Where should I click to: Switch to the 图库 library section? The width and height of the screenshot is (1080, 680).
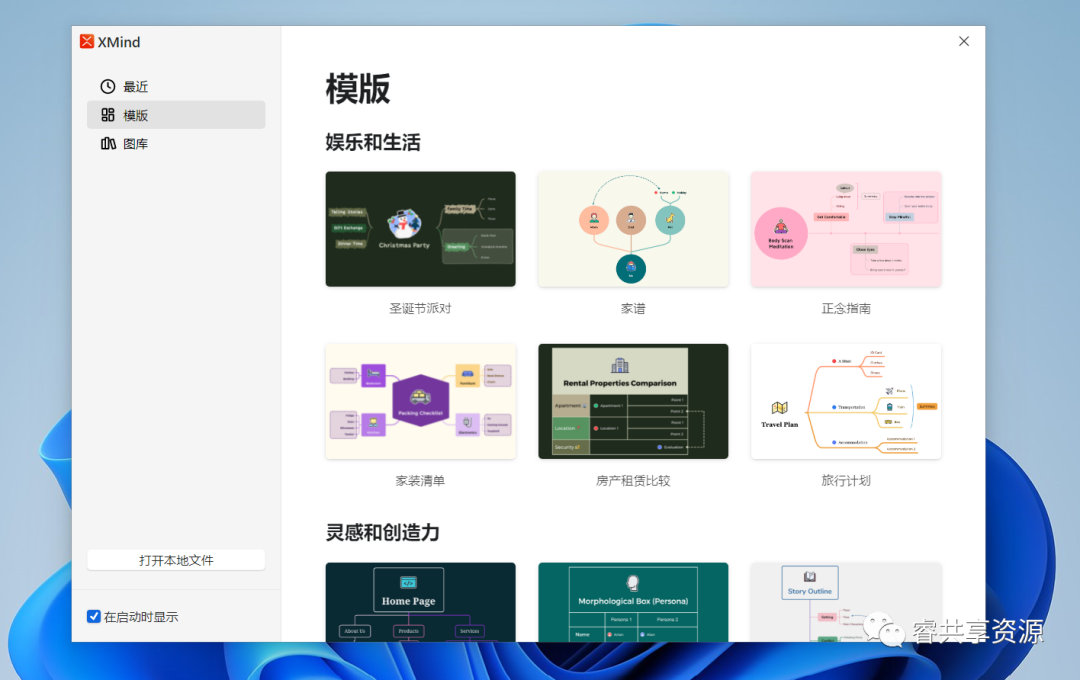click(176, 143)
